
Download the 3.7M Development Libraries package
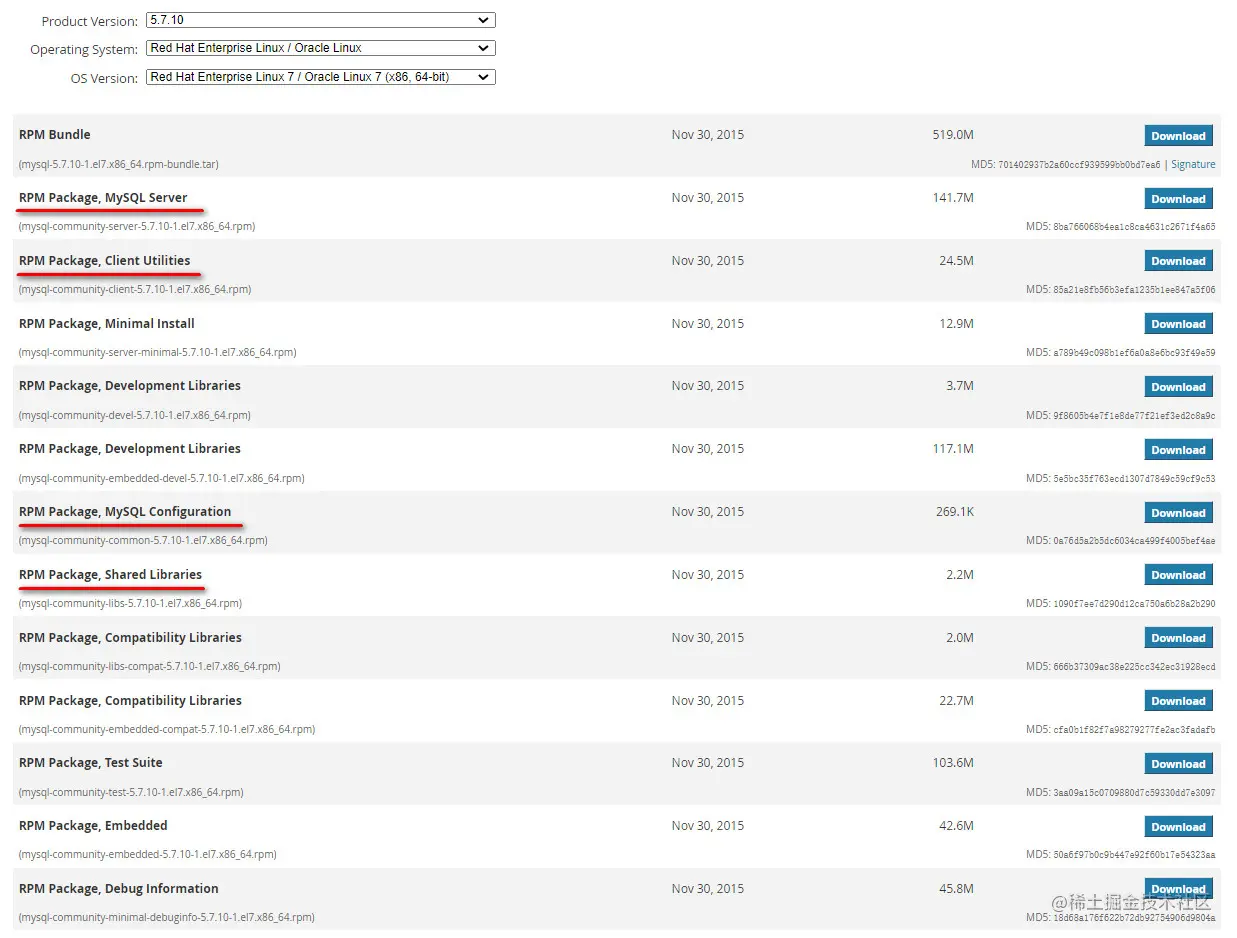pyautogui.click(x=1178, y=387)
